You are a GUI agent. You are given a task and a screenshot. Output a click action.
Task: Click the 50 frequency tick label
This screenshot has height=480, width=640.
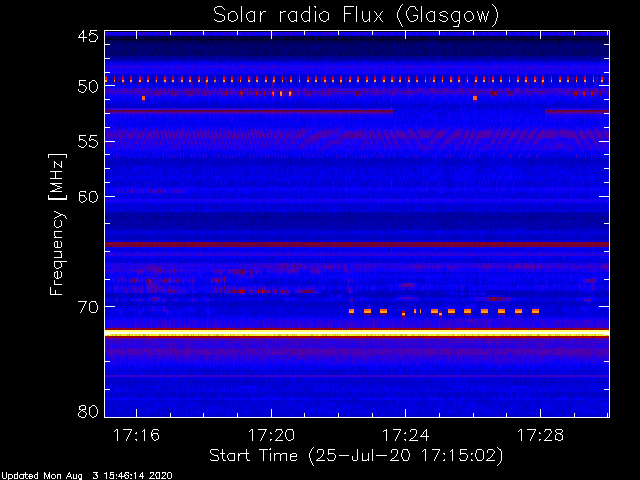[x=88, y=87]
